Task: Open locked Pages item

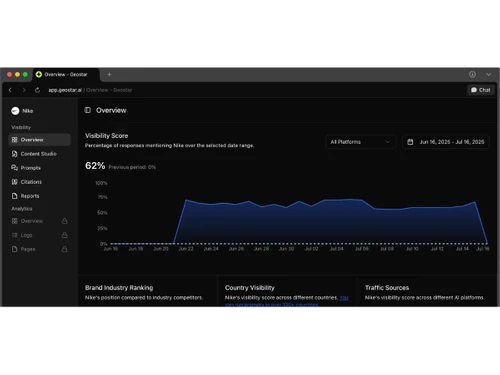Action: point(39,249)
